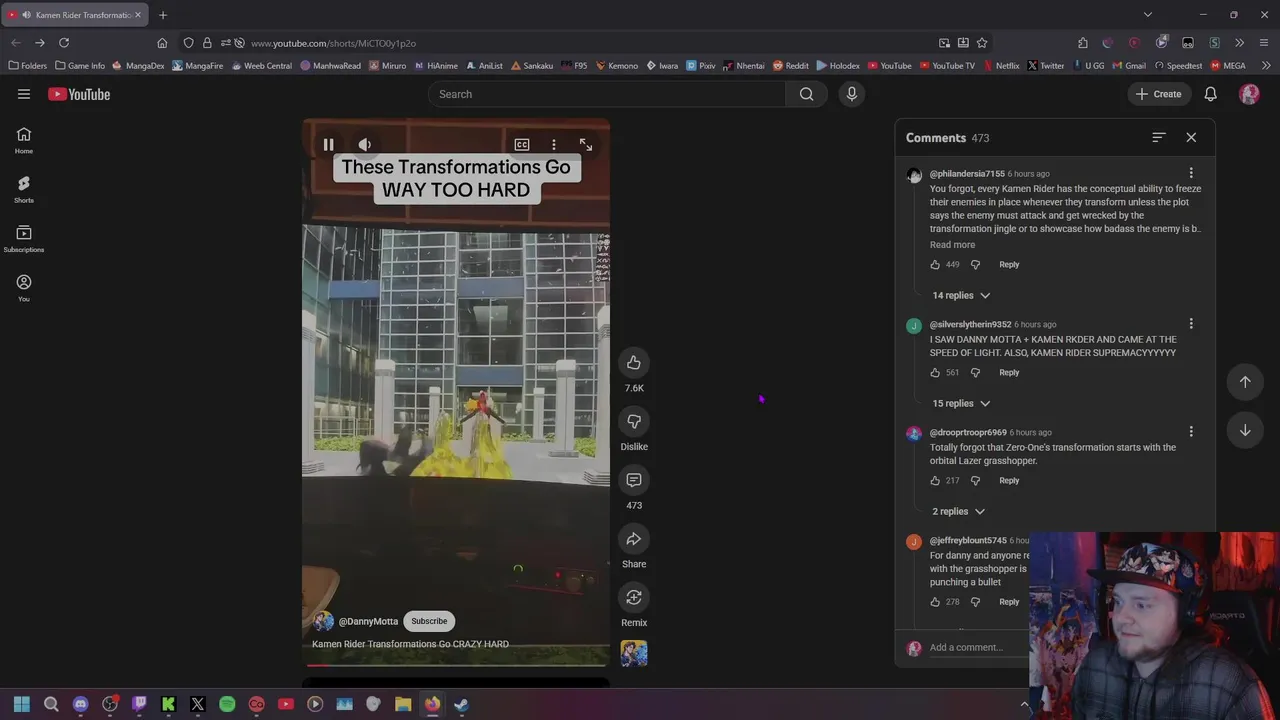
Task: Like jeffreyblount5745's comment with 278 likes
Action: [935, 602]
